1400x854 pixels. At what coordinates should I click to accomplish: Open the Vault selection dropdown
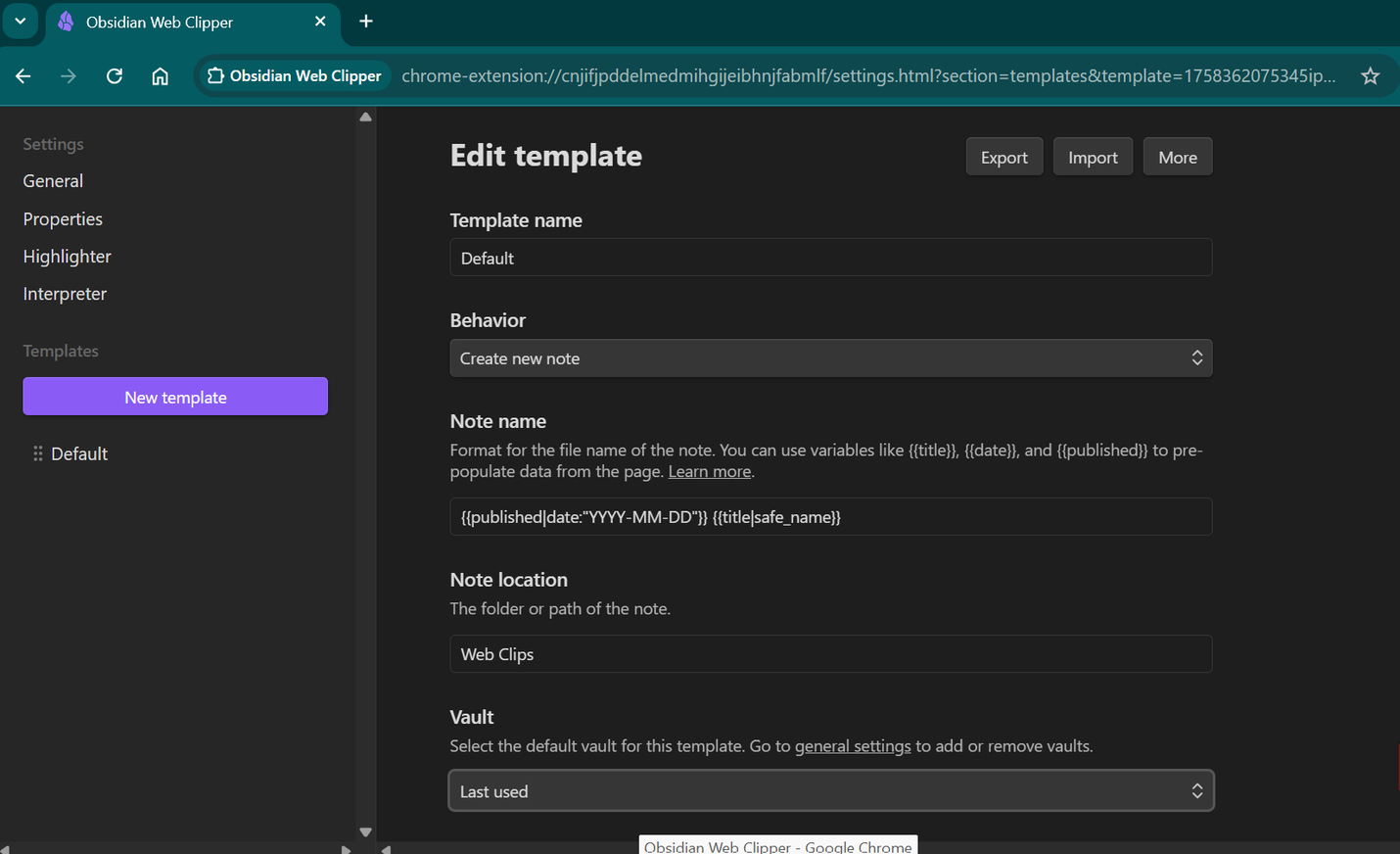tap(830, 791)
